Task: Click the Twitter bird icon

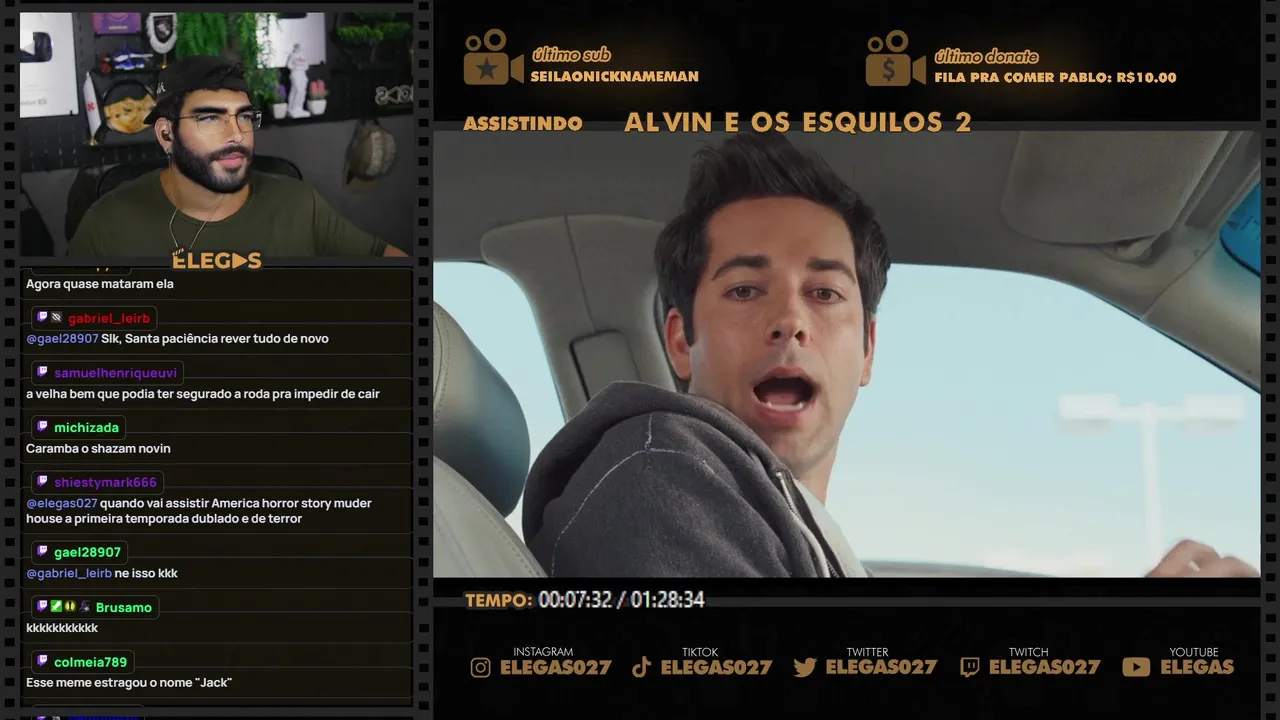Action: tap(805, 668)
